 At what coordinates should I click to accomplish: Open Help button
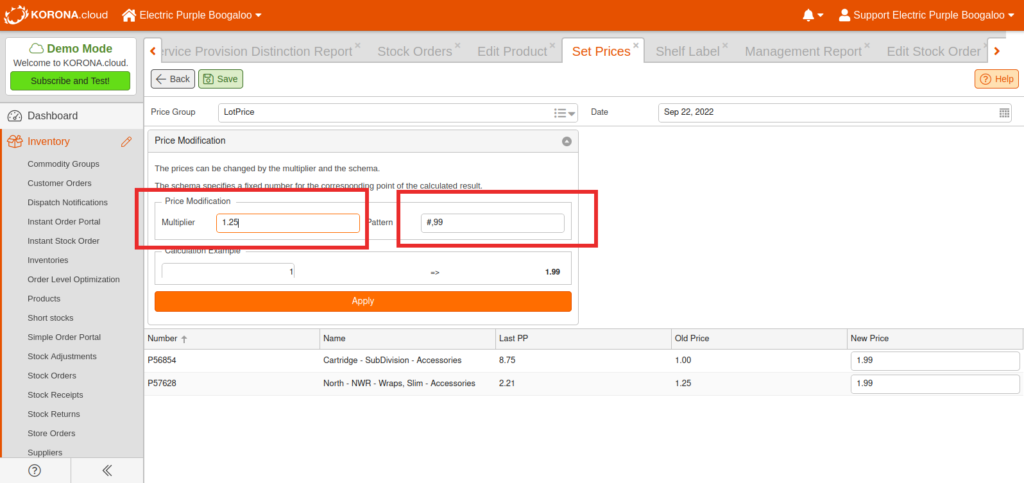(x=996, y=79)
